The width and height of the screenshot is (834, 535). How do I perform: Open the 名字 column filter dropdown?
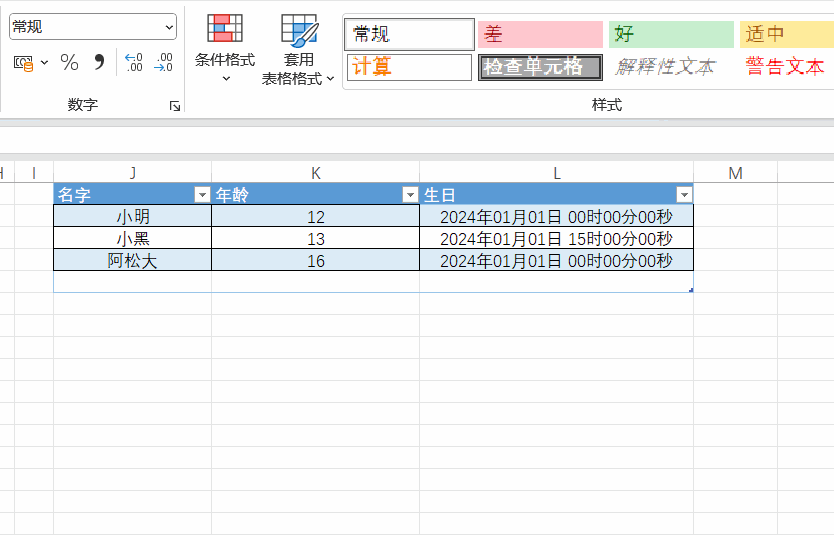202,195
